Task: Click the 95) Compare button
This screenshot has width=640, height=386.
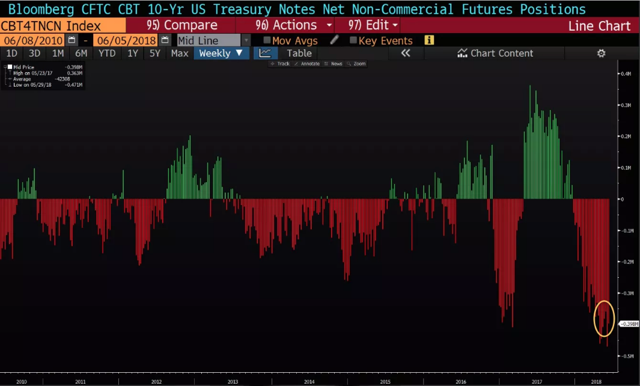Action: coord(182,25)
